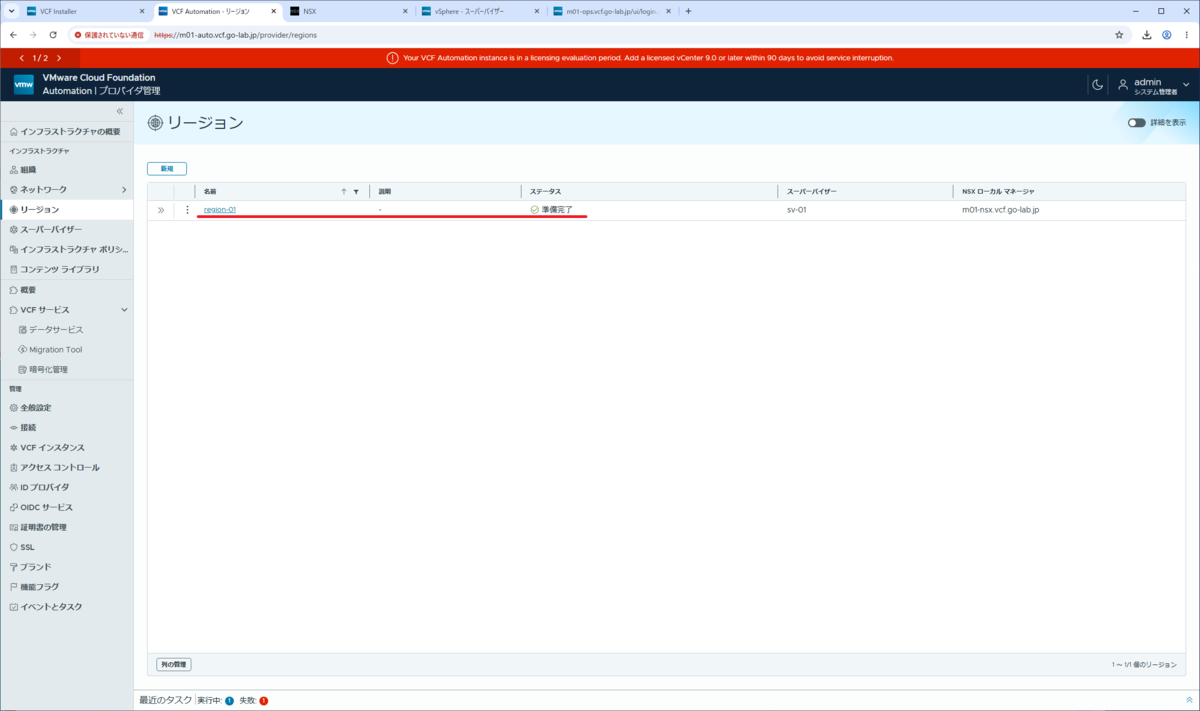Click the browser back button

[x=13, y=34]
